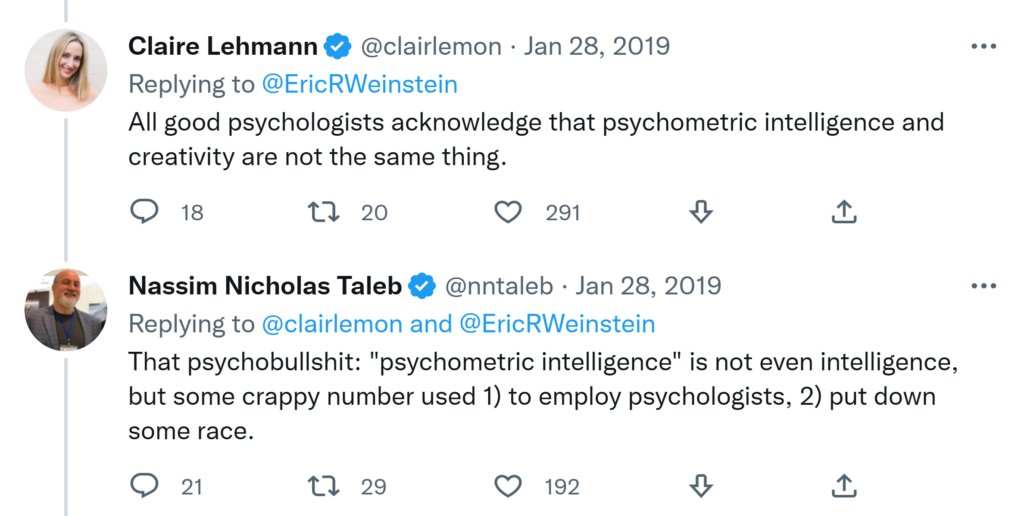Screen dimensions: 1024x516
Task: Downvote Claire Lehmann's tweet
Action: [x=701, y=212]
